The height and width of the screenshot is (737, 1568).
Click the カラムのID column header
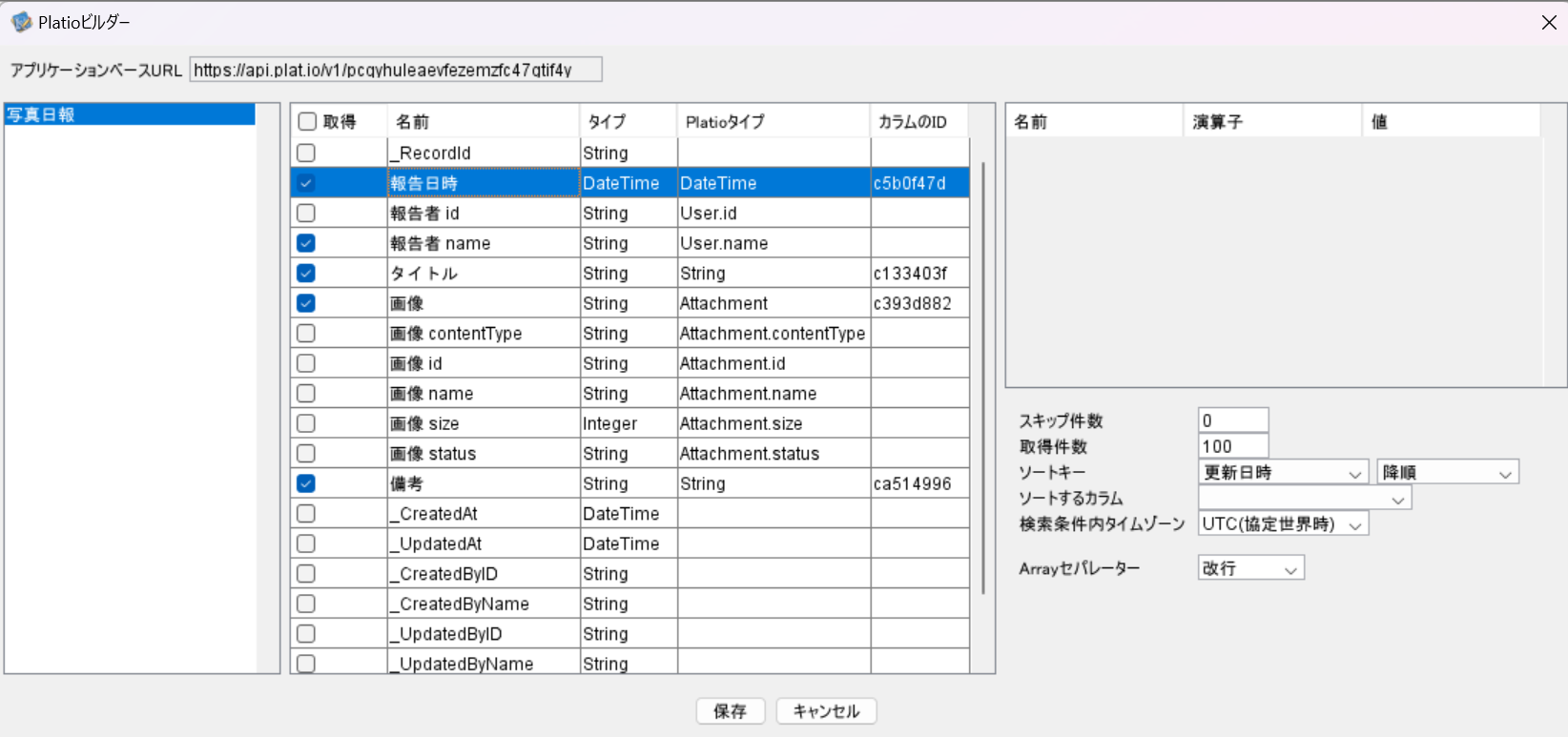click(x=919, y=122)
